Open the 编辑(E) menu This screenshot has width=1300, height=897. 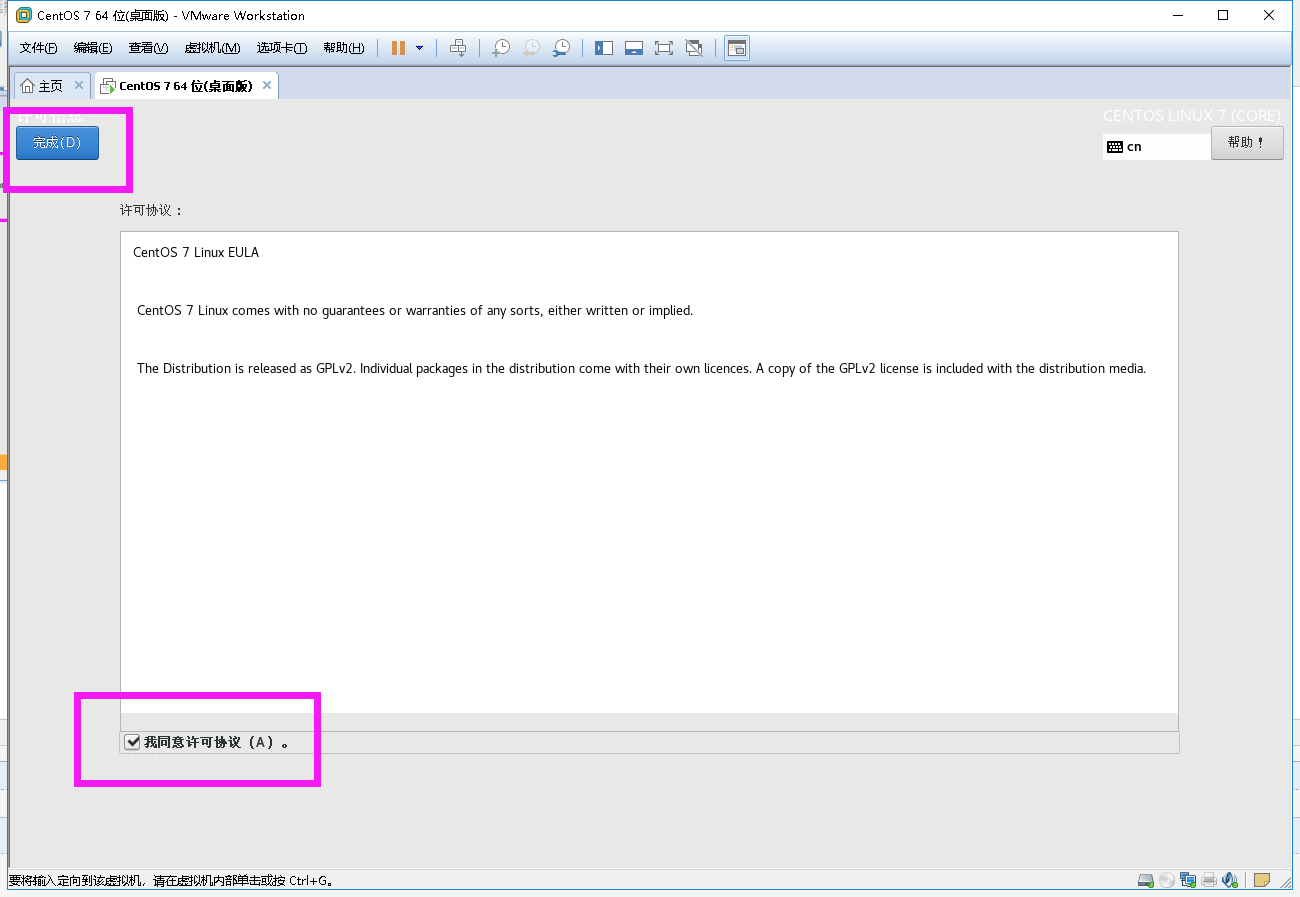pos(93,48)
